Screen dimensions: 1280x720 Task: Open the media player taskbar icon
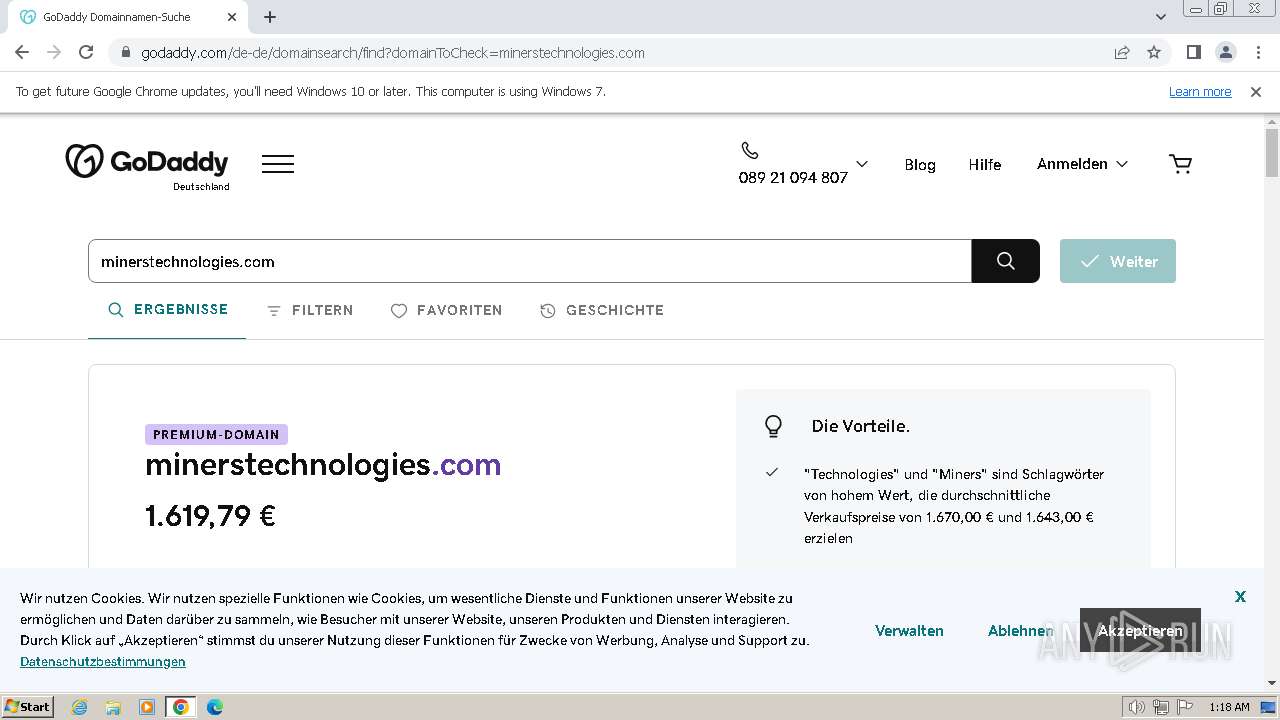[147, 707]
